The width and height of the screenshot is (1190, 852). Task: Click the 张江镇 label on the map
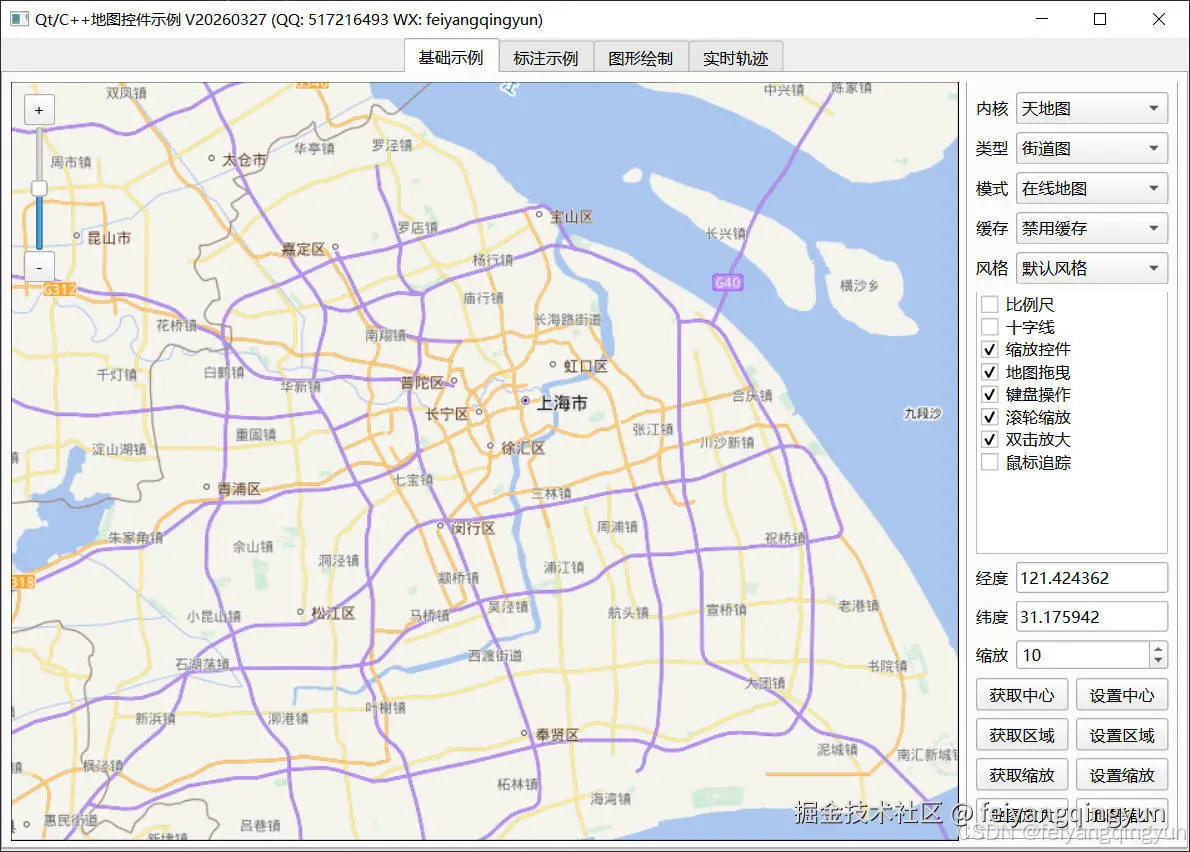pyautogui.click(x=653, y=429)
